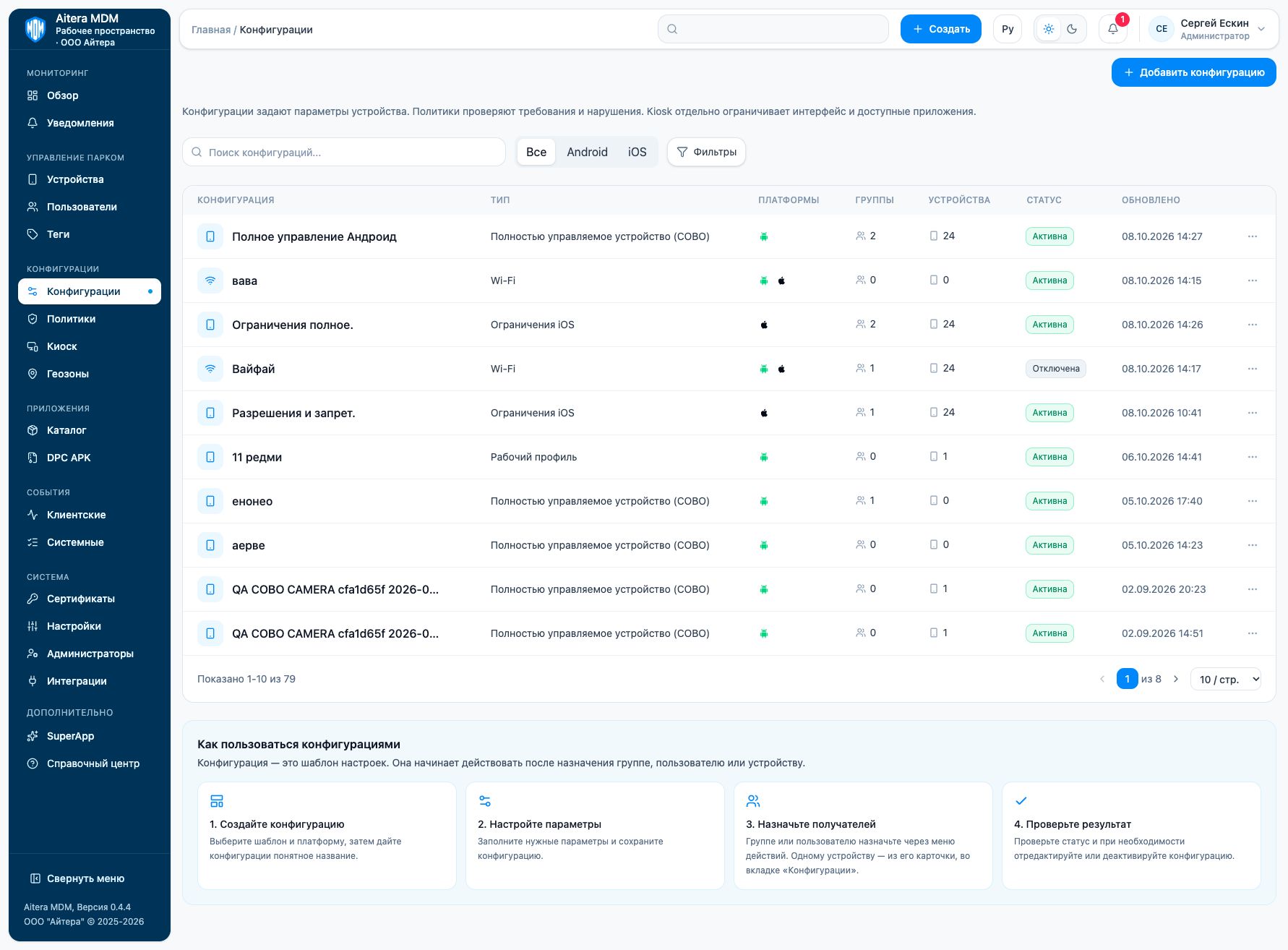The height and width of the screenshot is (950, 1288).
Task: Select the Все platform tab
Action: 536,152
